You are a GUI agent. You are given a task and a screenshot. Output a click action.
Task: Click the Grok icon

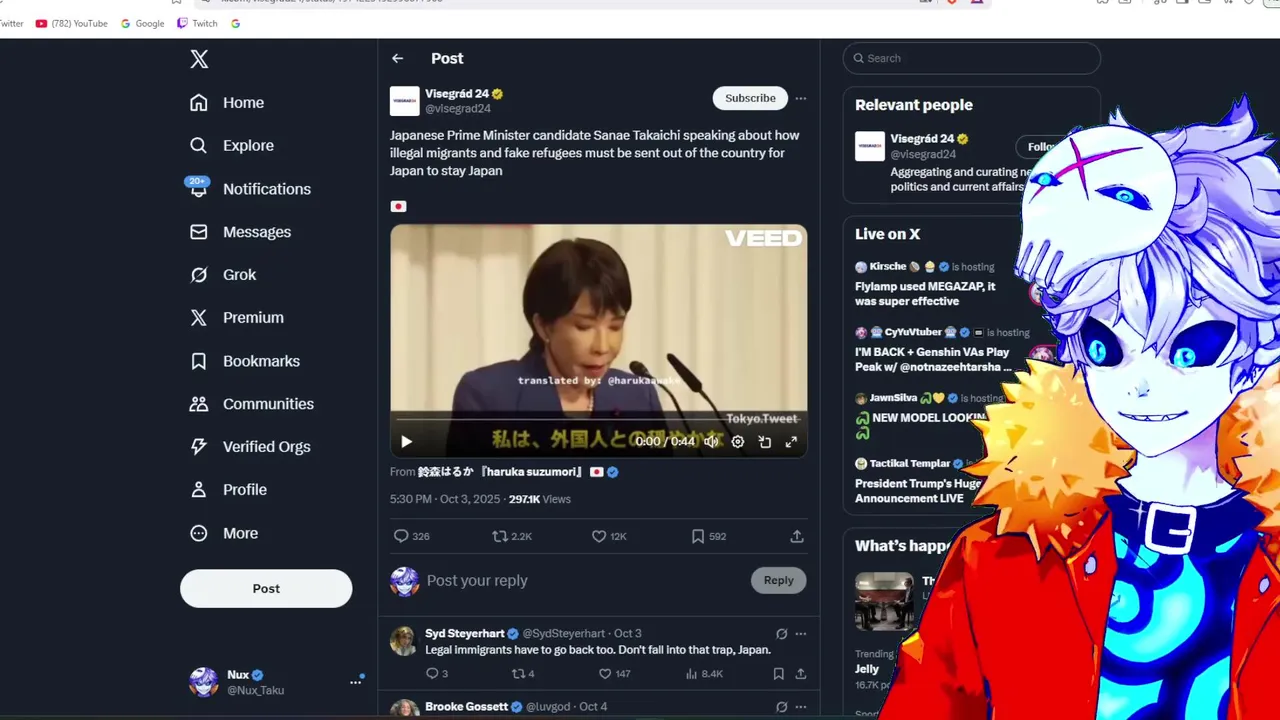coord(199,275)
